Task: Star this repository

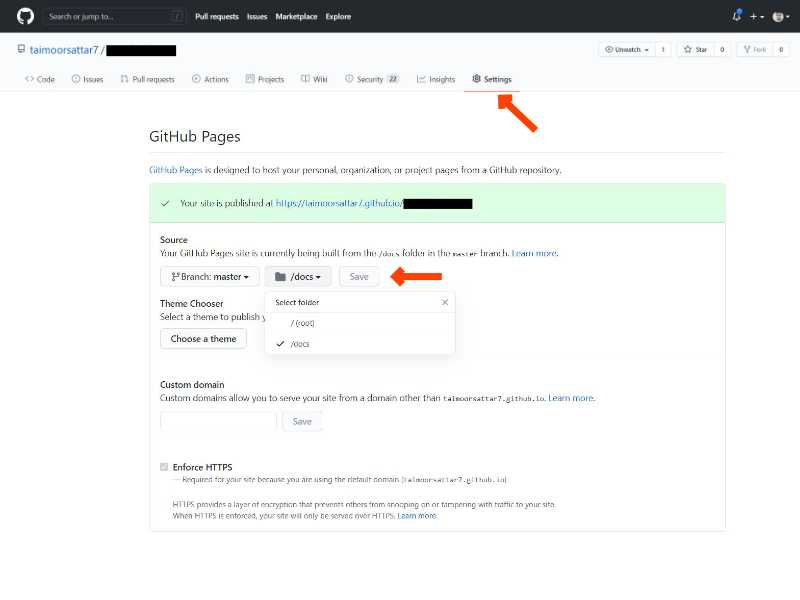Action: click(695, 49)
